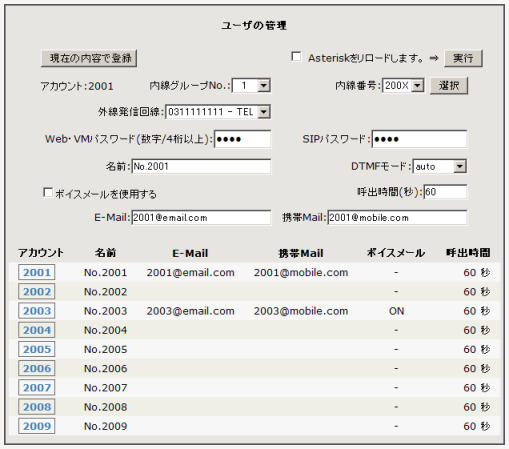Viewport: 509px width, 449px height.
Task: Click the 現在の内容で登録 button
Action: (89, 58)
